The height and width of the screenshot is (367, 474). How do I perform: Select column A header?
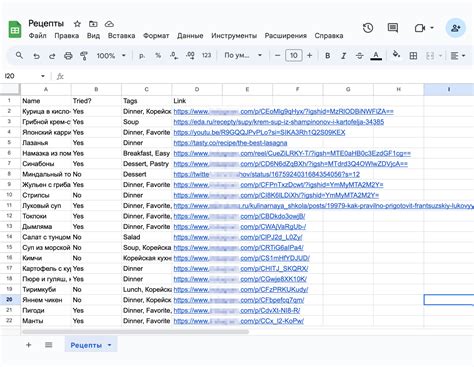pos(46,89)
